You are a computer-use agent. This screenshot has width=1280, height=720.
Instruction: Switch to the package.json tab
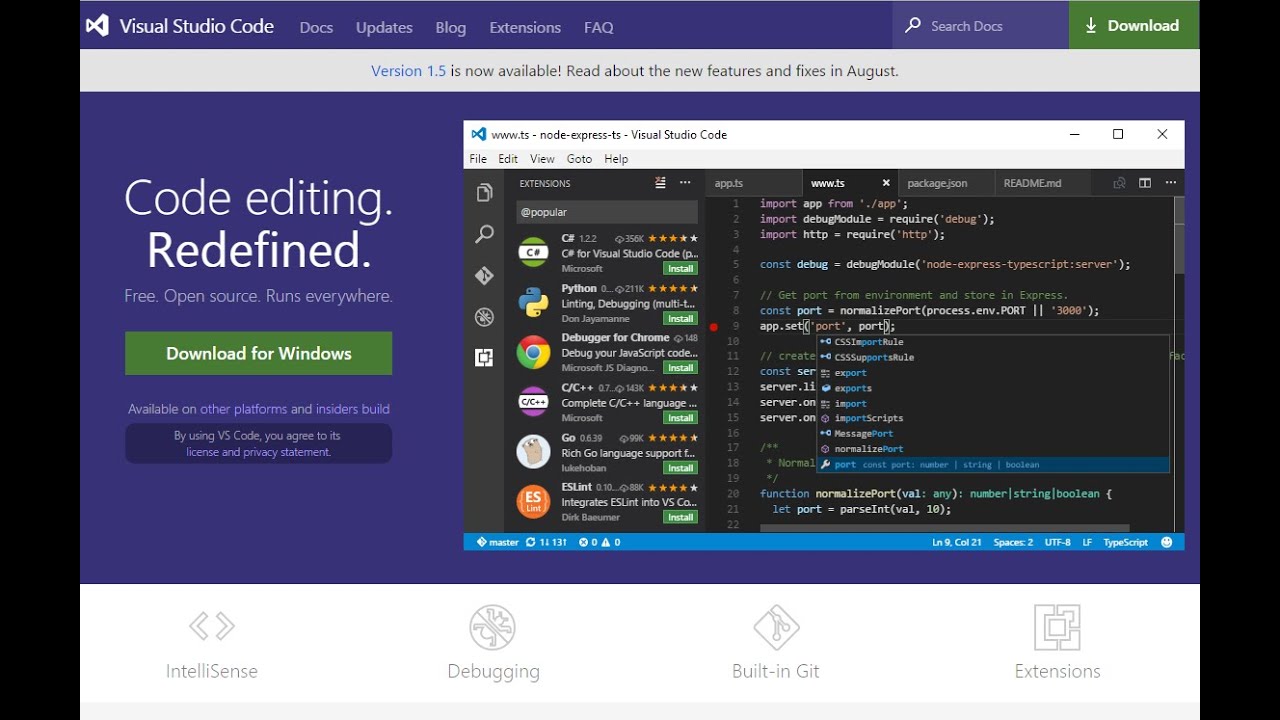(946, 183)
